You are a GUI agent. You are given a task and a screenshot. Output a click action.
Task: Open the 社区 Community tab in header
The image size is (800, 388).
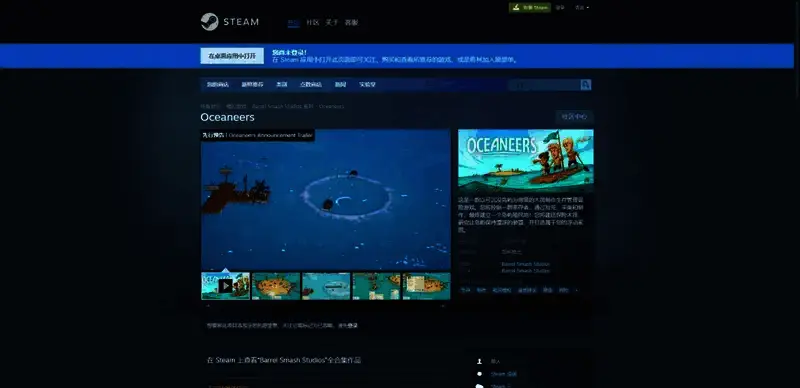pyautogui.click(x=312, y=22)
